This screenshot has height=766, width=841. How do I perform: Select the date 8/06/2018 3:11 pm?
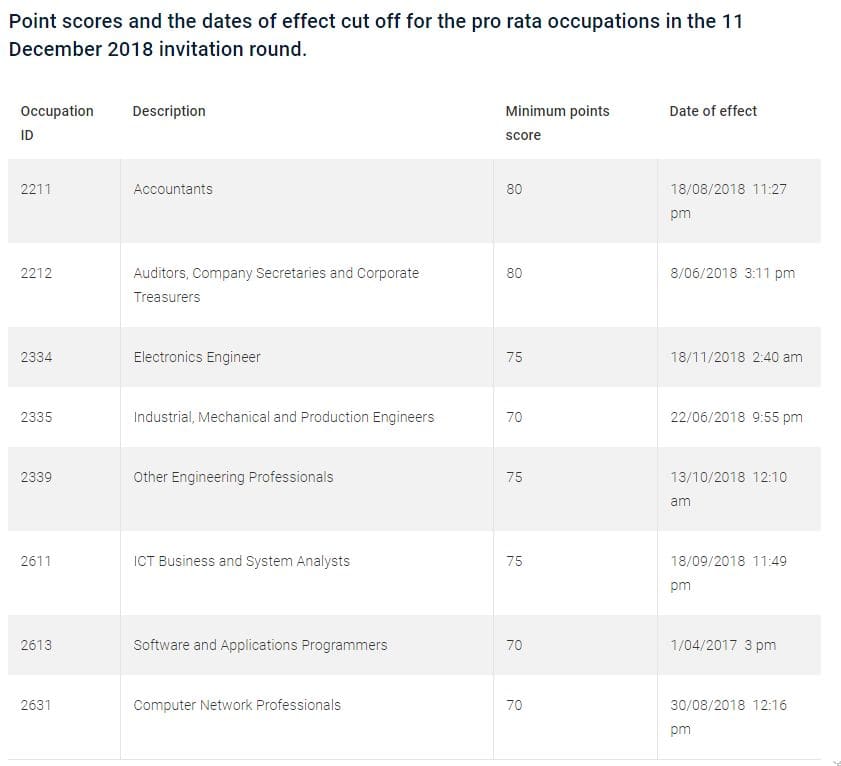click(x=733, y=273)
